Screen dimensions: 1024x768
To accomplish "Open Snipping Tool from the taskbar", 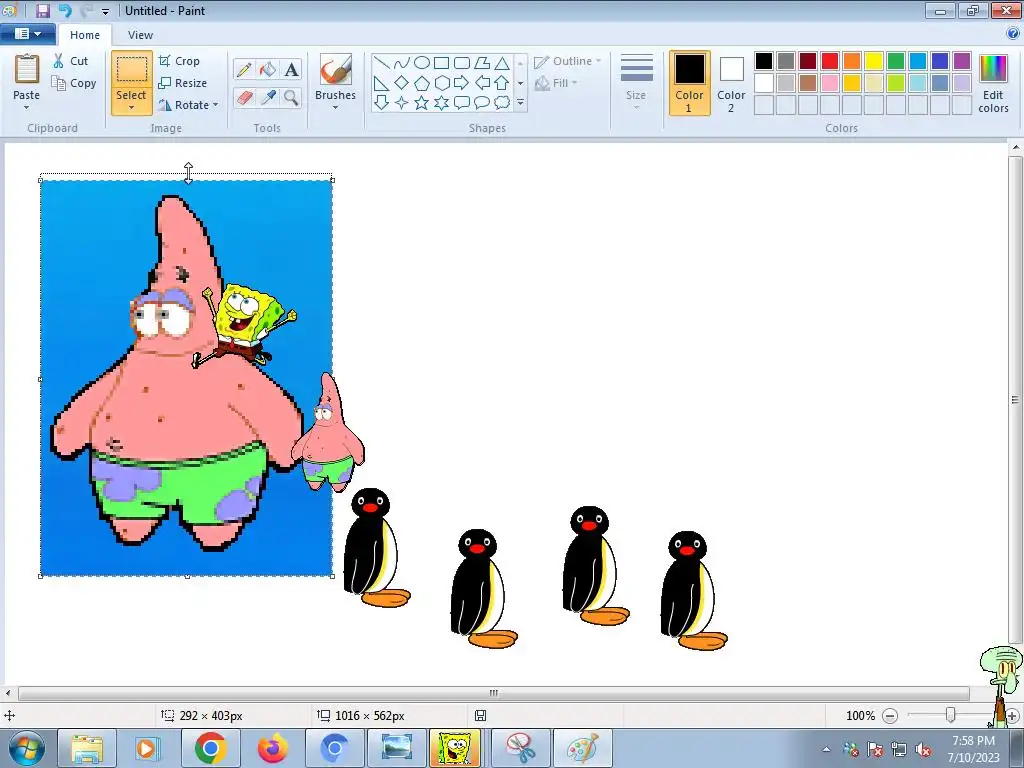I will [x=520, y=748].
